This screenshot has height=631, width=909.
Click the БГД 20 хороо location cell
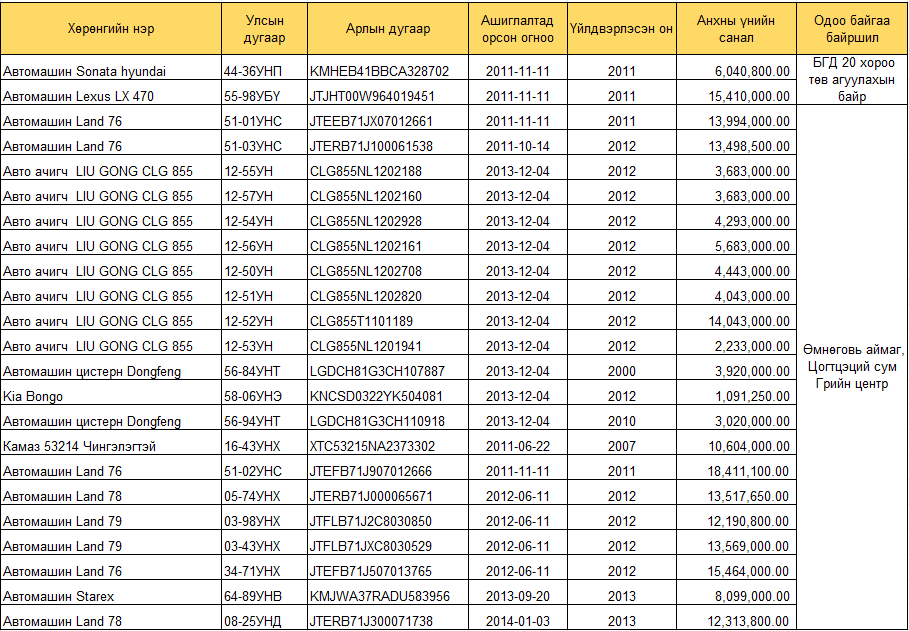[x=852, y=80]
